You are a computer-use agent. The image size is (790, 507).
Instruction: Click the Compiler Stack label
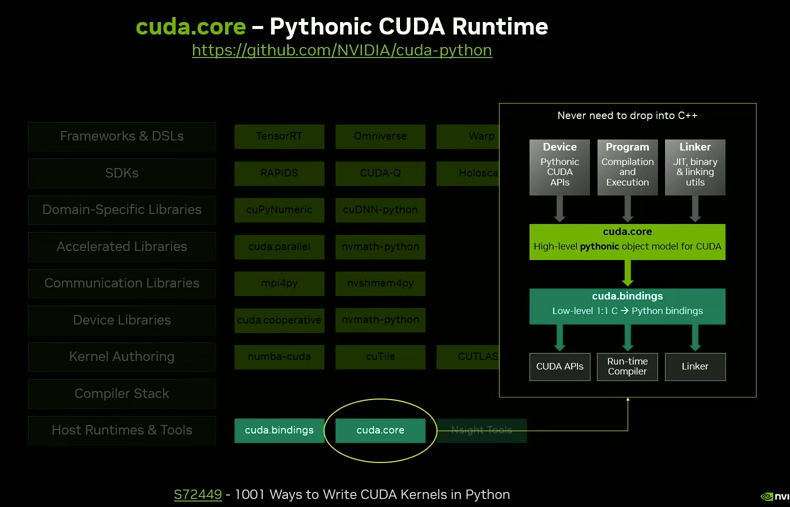click(122, 394)
